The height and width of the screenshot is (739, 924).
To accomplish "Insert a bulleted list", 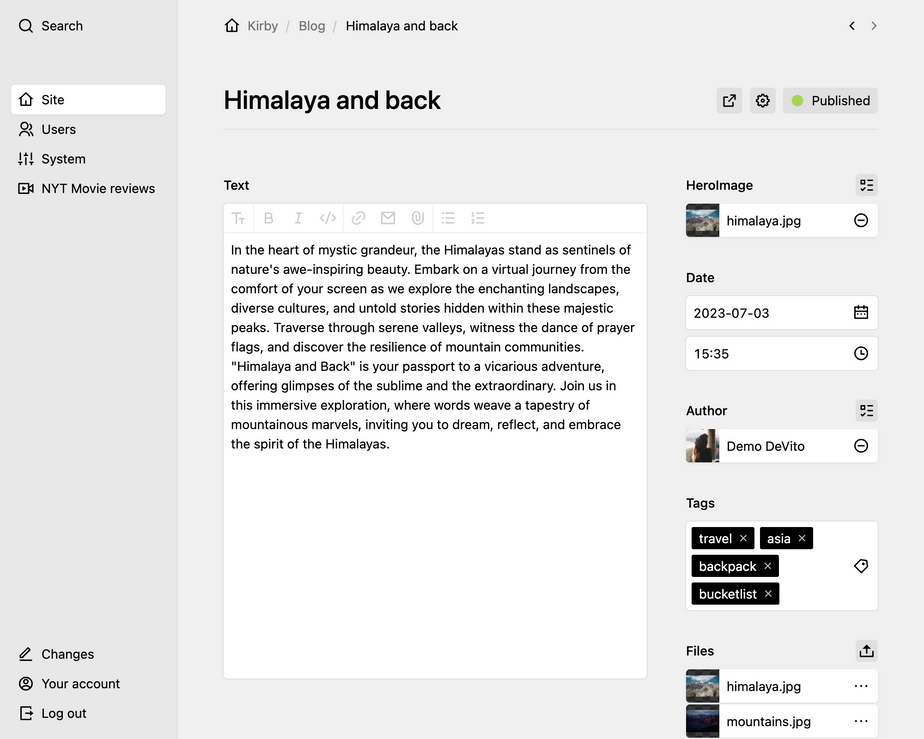I will (448, 218).
